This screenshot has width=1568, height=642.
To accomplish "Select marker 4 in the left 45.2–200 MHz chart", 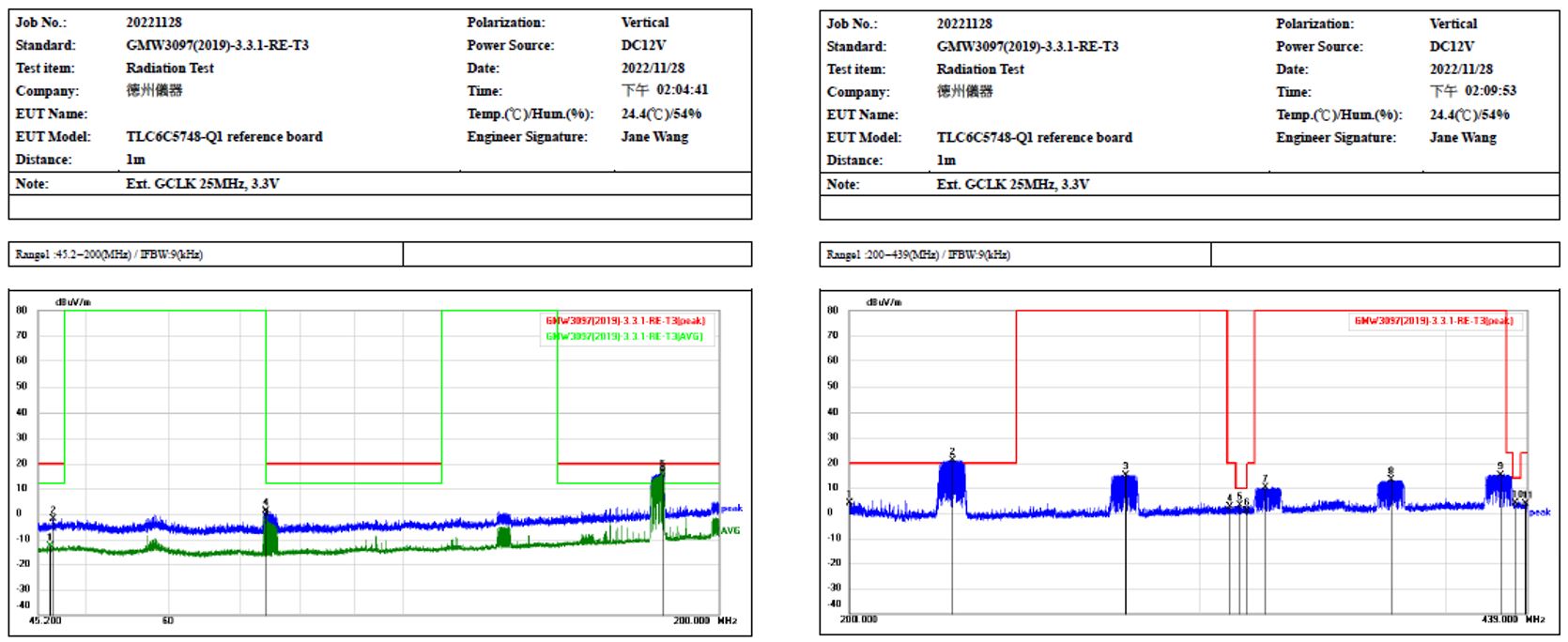I will point(266,503).
